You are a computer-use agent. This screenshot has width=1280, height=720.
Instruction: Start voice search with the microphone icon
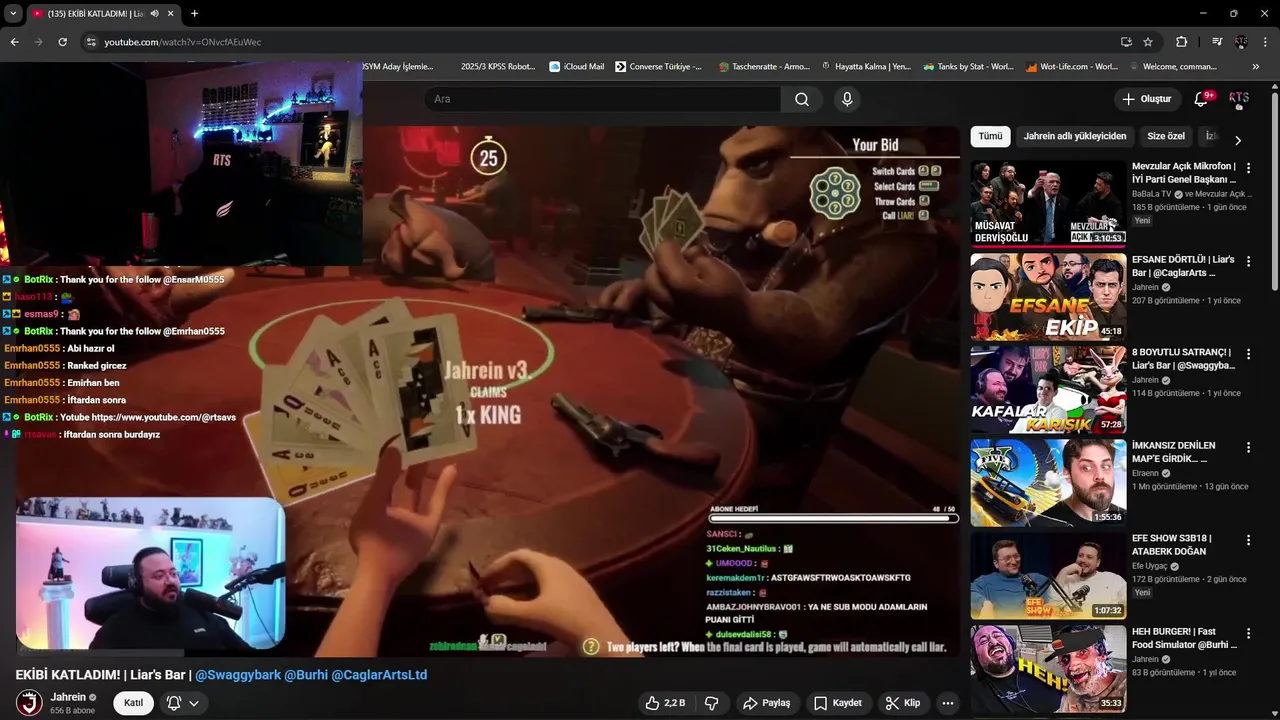click(x=847, y=99)
